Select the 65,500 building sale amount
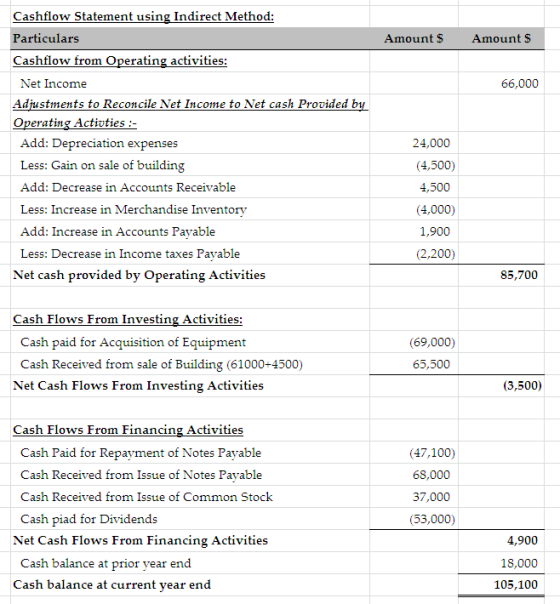Viewport: 560px width, 604px height. pos(431,364)
